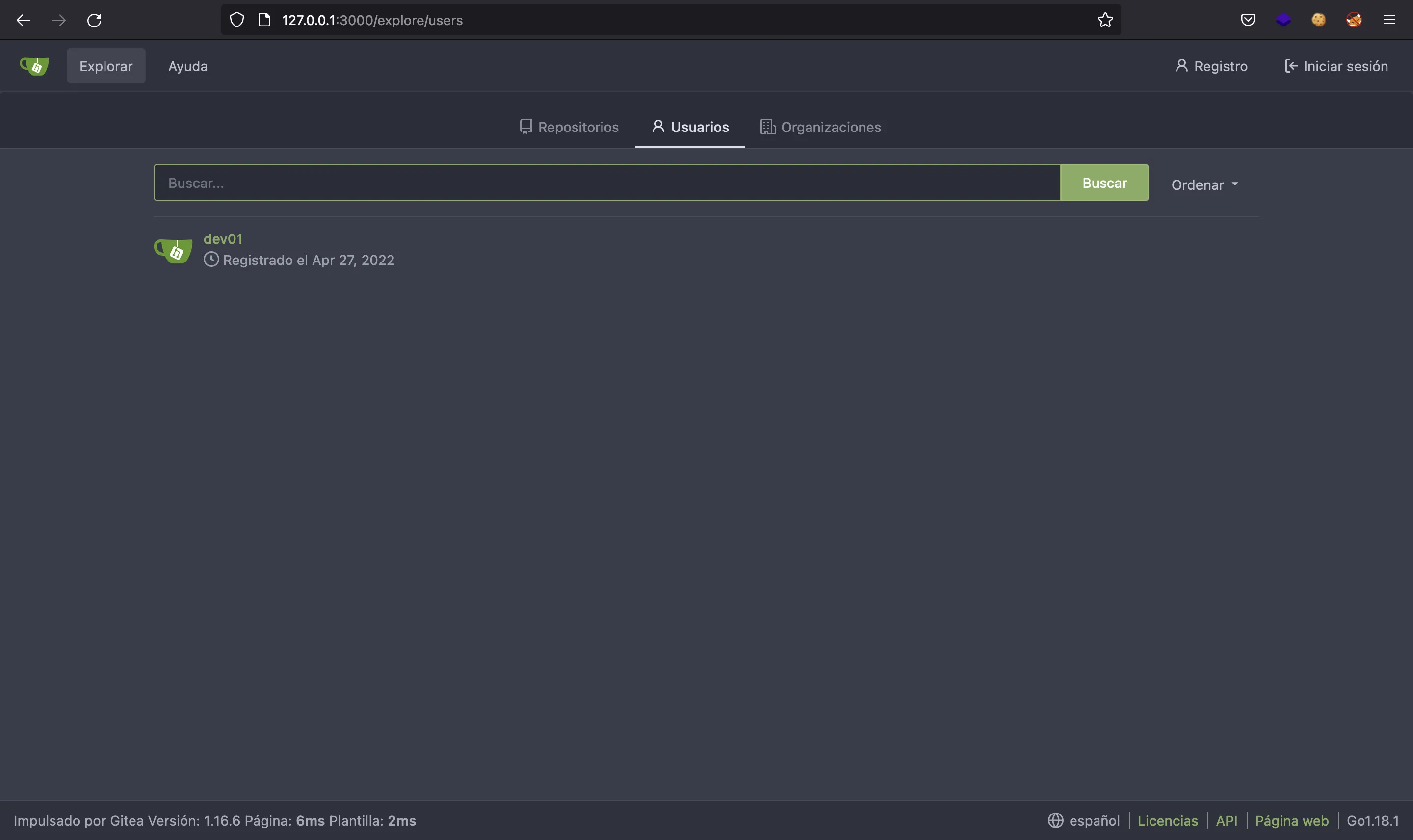Viewport: 1413px width, 840px height.
Task: Click 'Registrado el Apr 27, 2022' text
Action: (309, 260)
